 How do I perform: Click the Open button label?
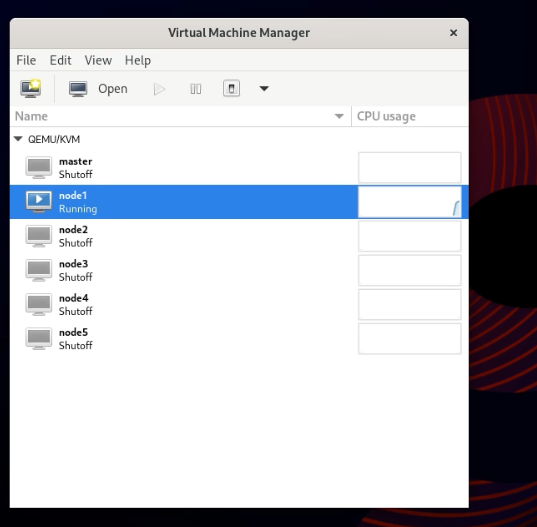pos(113,89)
